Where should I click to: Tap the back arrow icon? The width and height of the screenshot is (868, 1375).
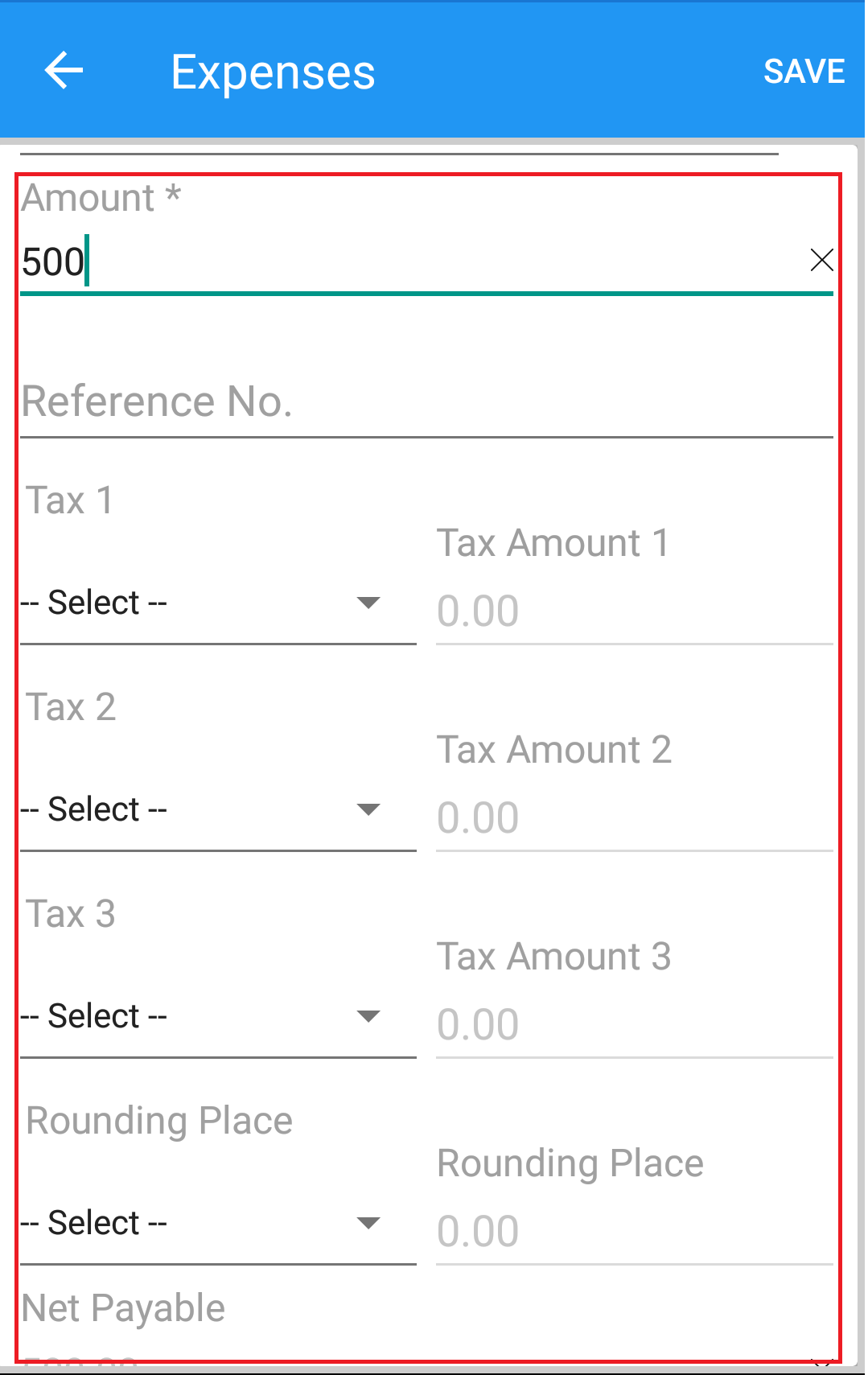click(x=64, y=71)
